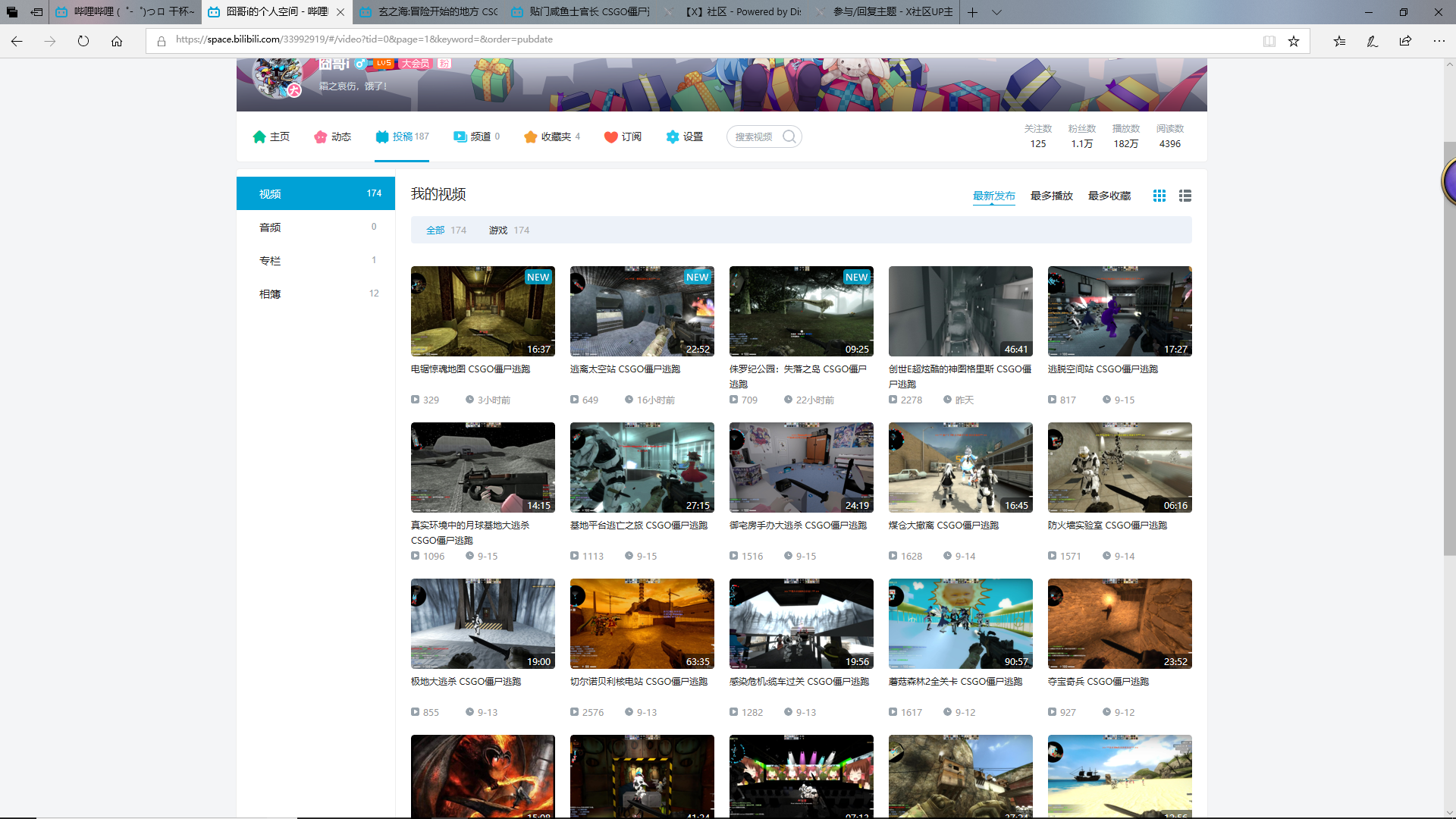The height and width of the screenshot is (819, 1456).
Task: Click the browser refresh icon
Action: click(83, 41)
